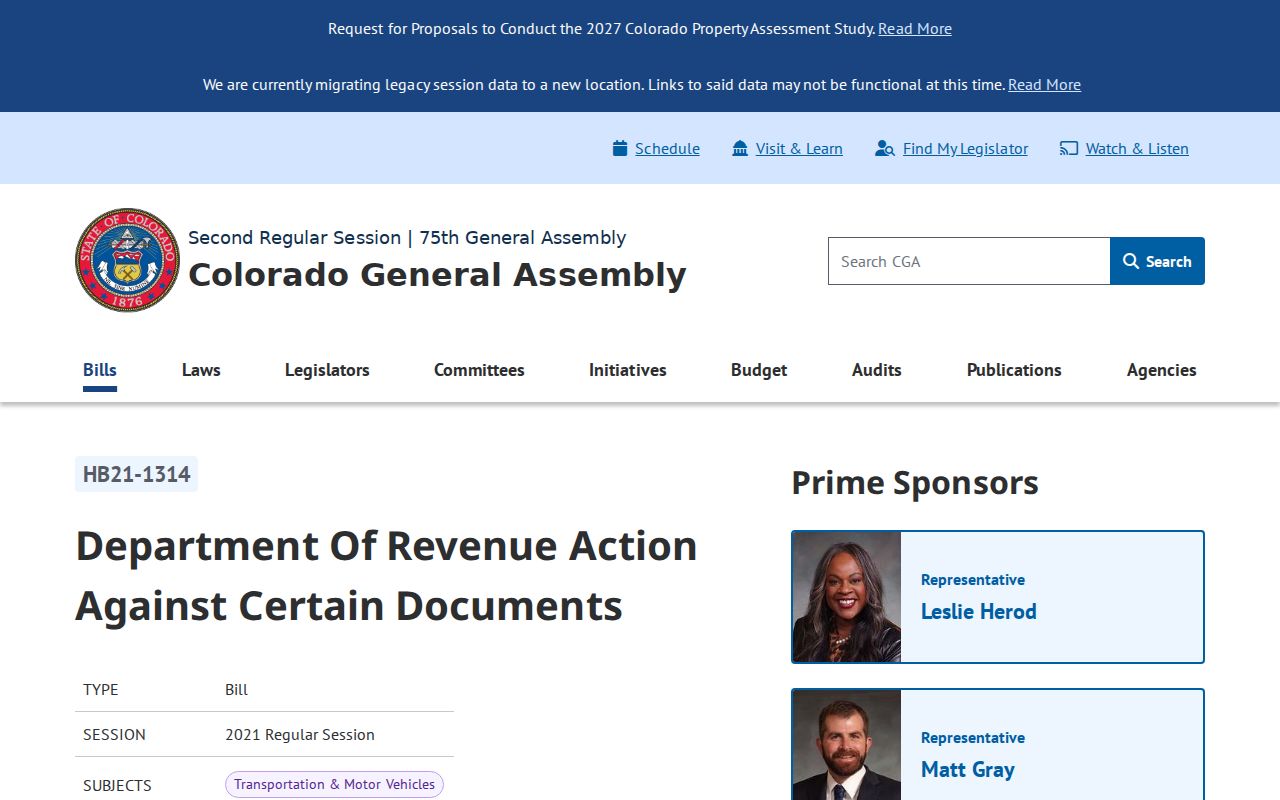Open the Legislators menu item

(327, 370)
